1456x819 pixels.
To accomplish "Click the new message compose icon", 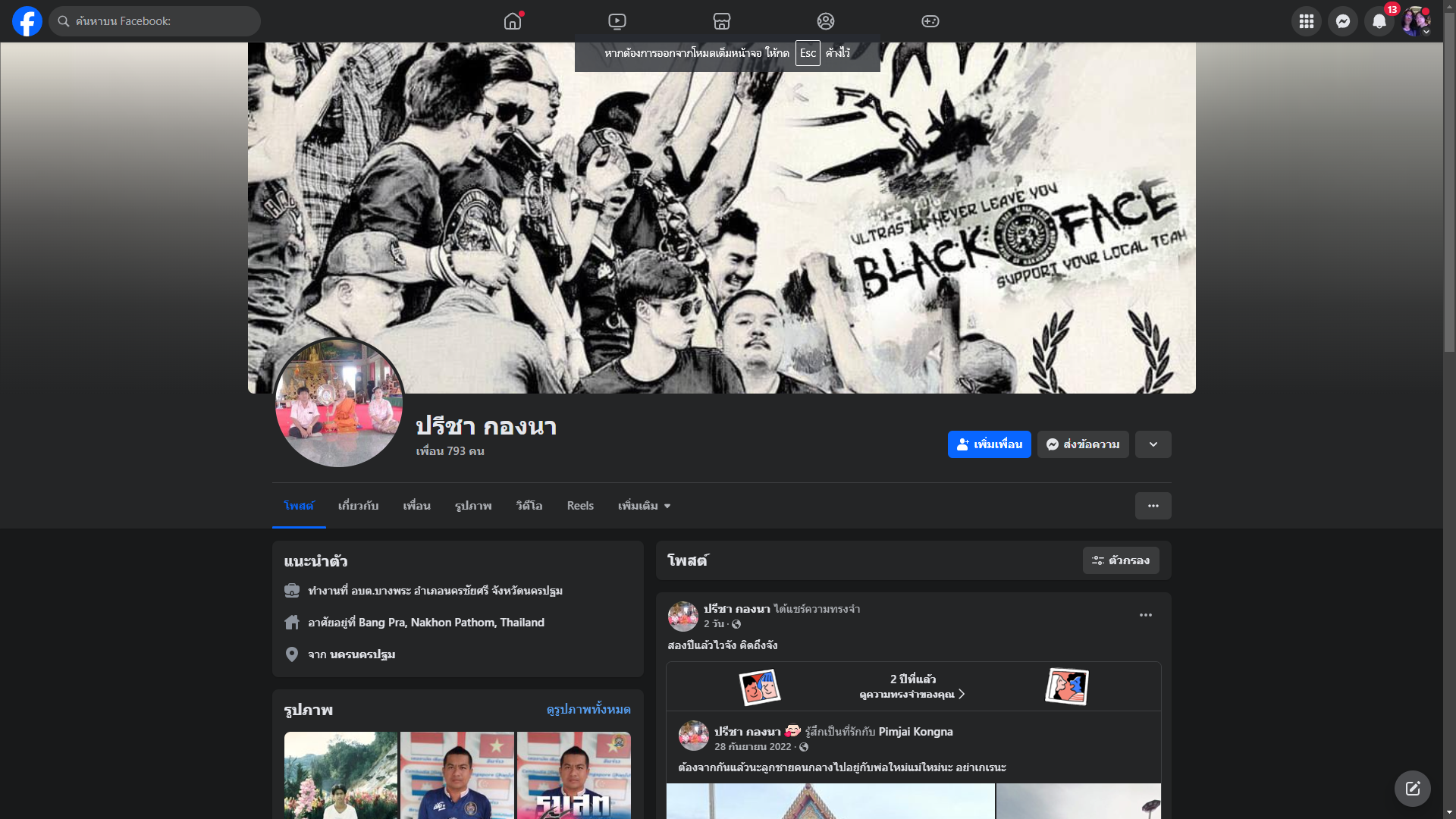I will point(1412,789).
